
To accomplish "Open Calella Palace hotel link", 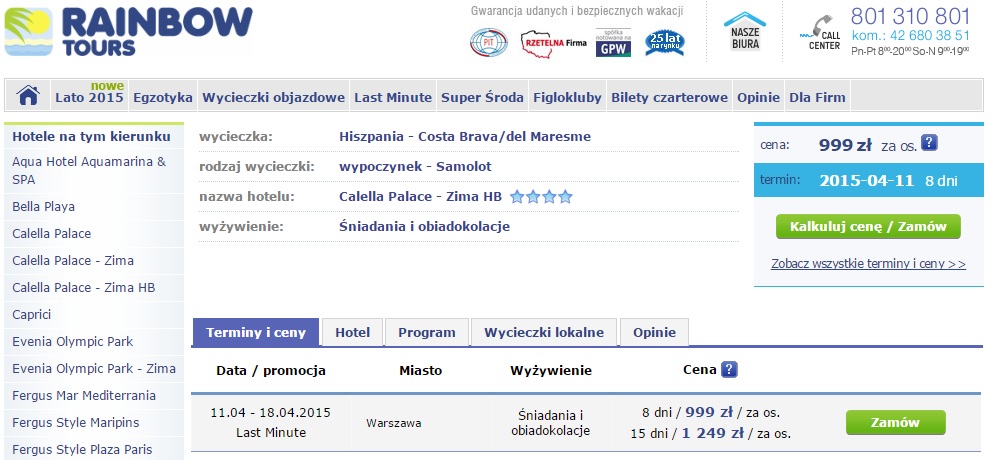I will [x=52, y=234].
